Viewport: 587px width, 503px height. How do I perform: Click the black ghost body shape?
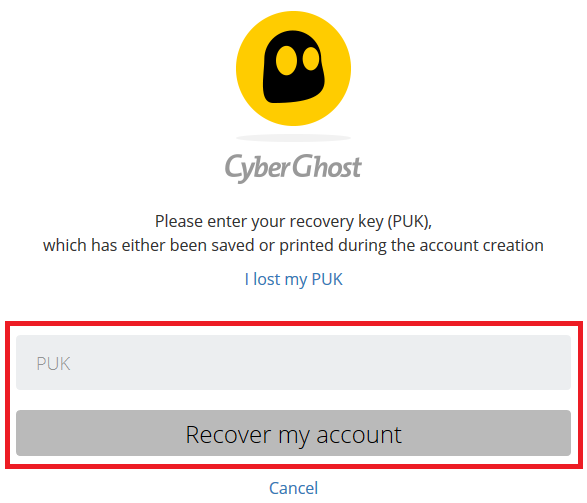click(x=294, y=67)
